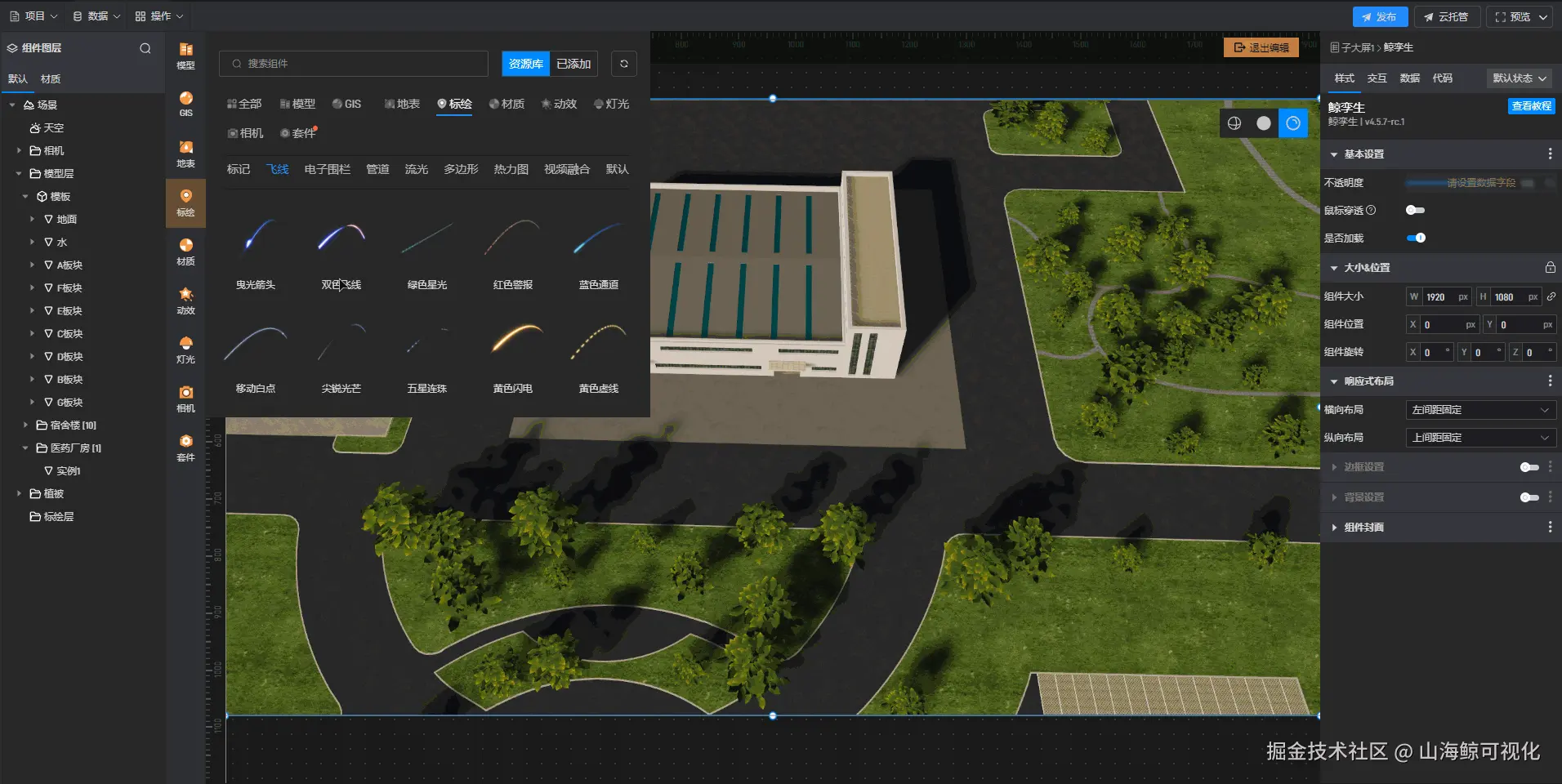Screen dimensions: 1562x784
Task: Open the 套件 icon in the vertical sidebar
Action: 185,448
